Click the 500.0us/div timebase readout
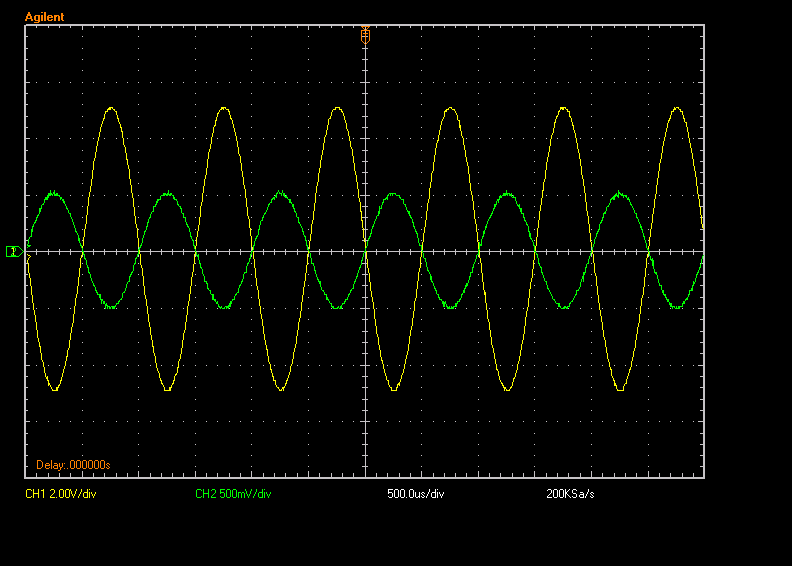Viewport: 792px width, 566px height. tap(416, 494)
